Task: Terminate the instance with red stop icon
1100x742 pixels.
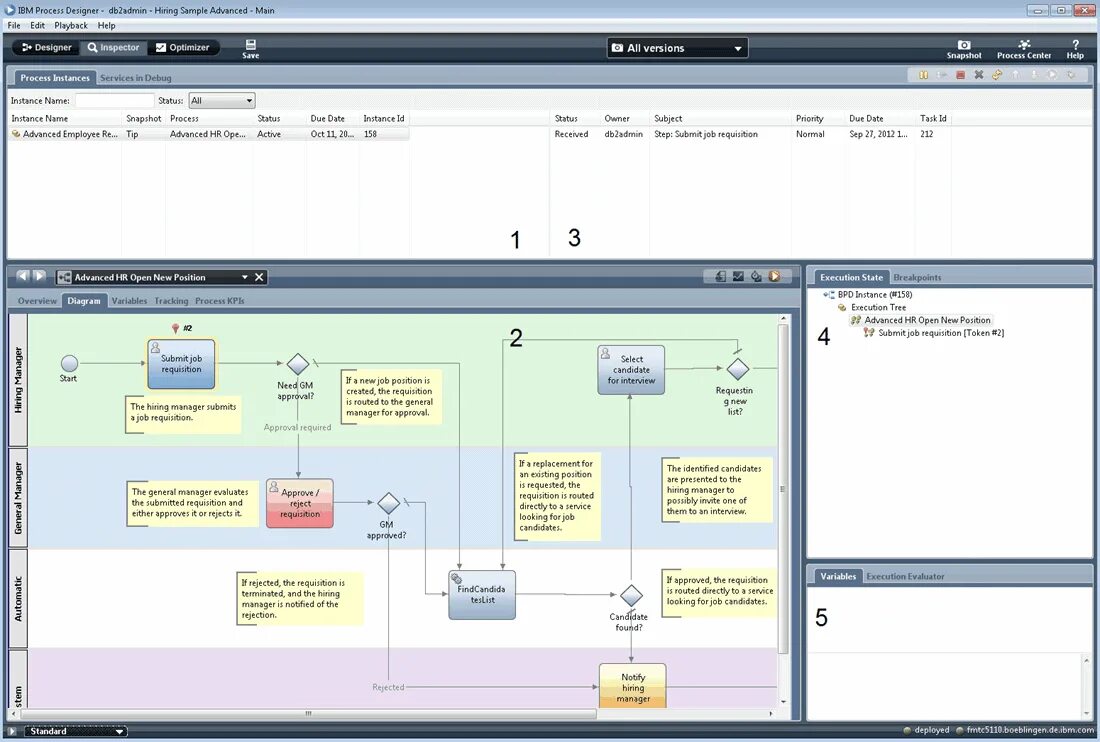Action: (x=960, y=75)
